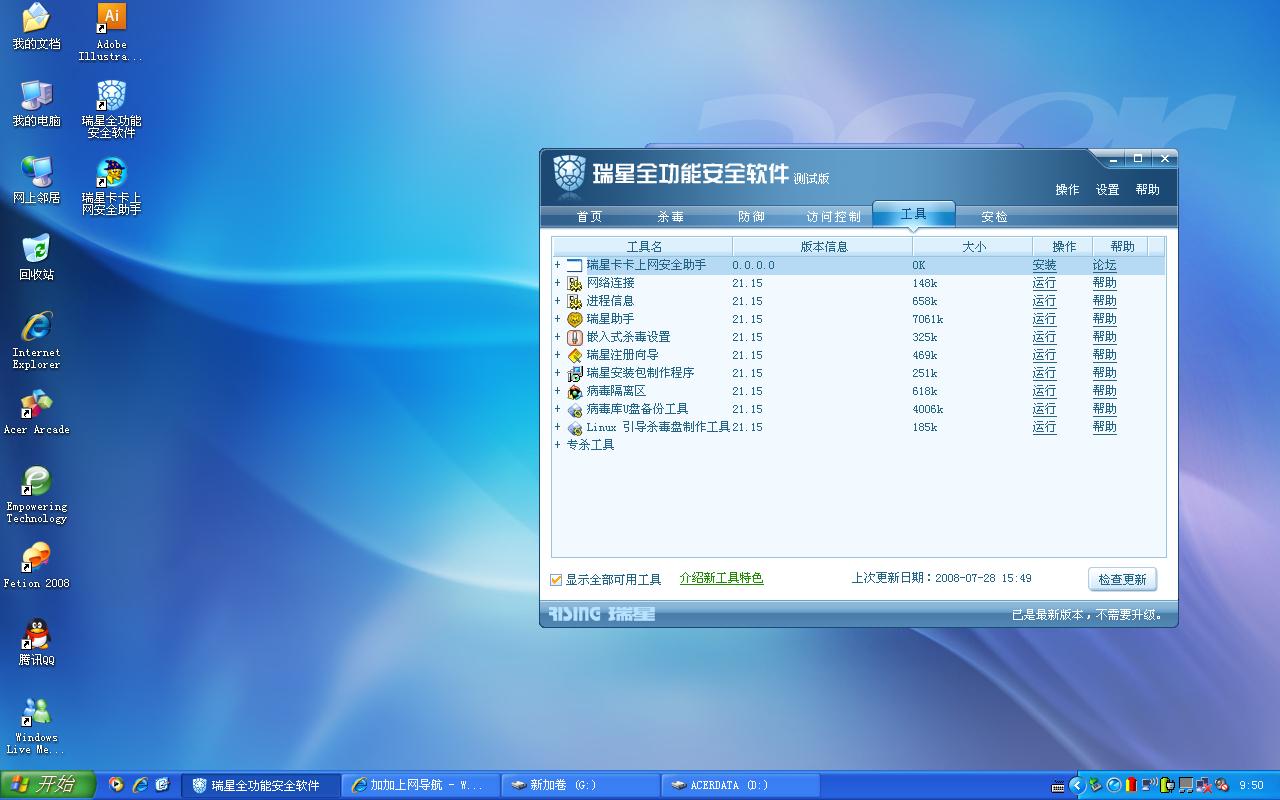The height and width of the screenshot is (800, 1280).
Task: Sort by the 工具名 column header
Action: [x=643, y=246]
